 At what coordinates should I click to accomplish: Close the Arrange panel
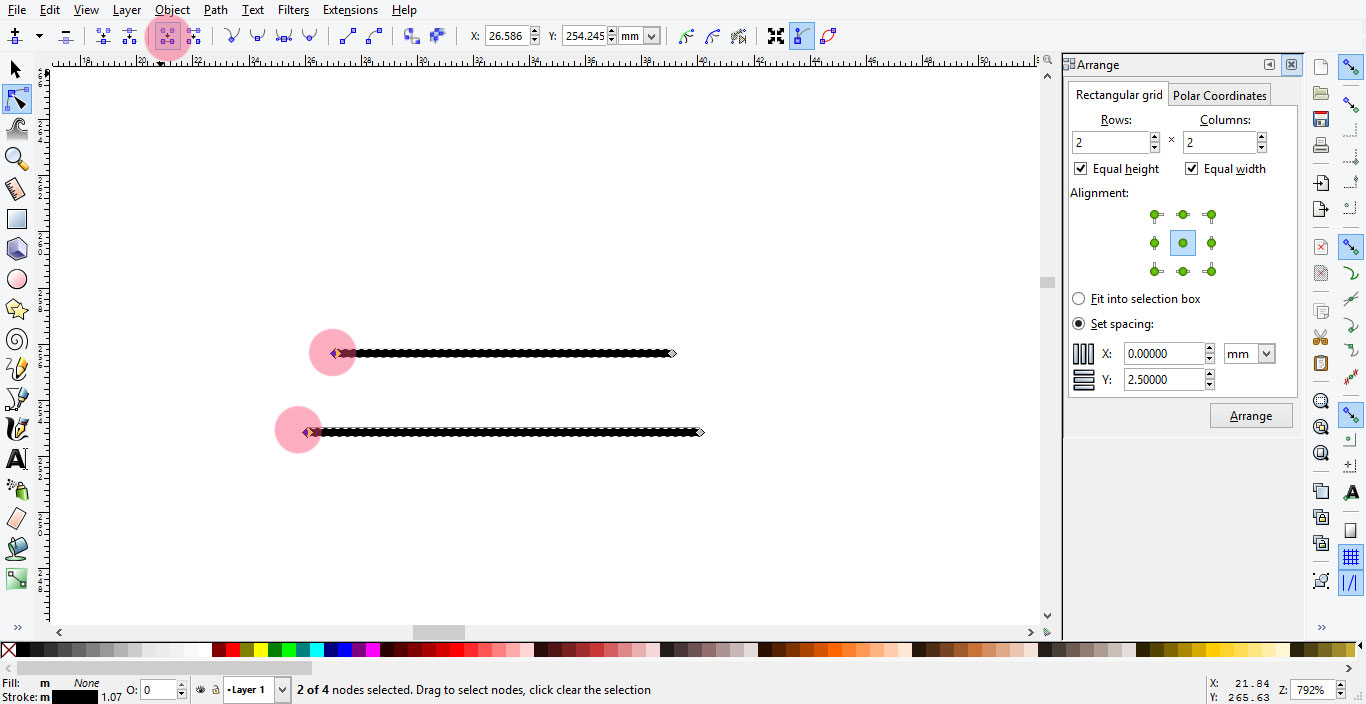[1291, 65]
